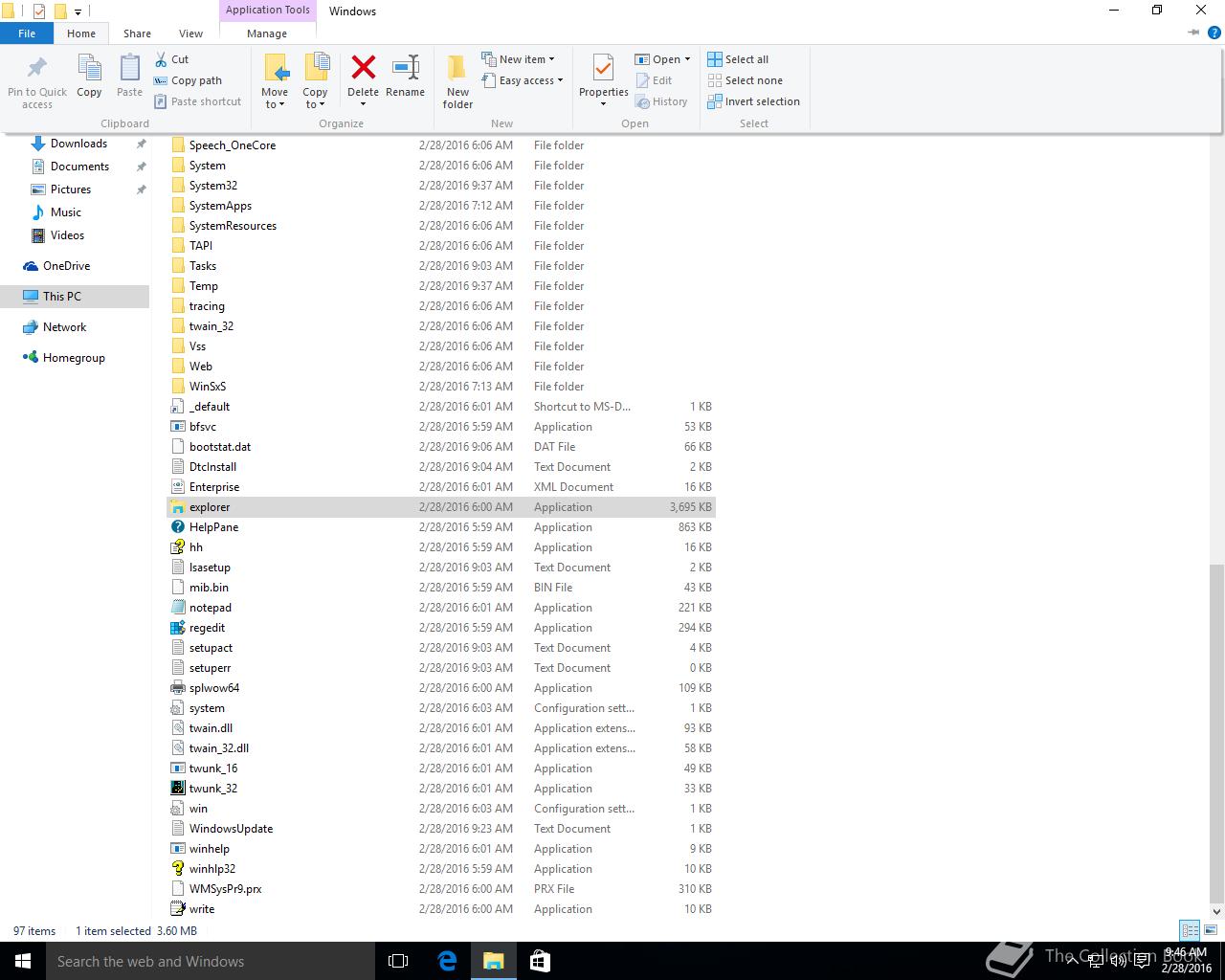Image resolution: width=1225 pixels, height=980 pixels.
Task: Open Windows Store from taskbar
Action: pos(540,961)
